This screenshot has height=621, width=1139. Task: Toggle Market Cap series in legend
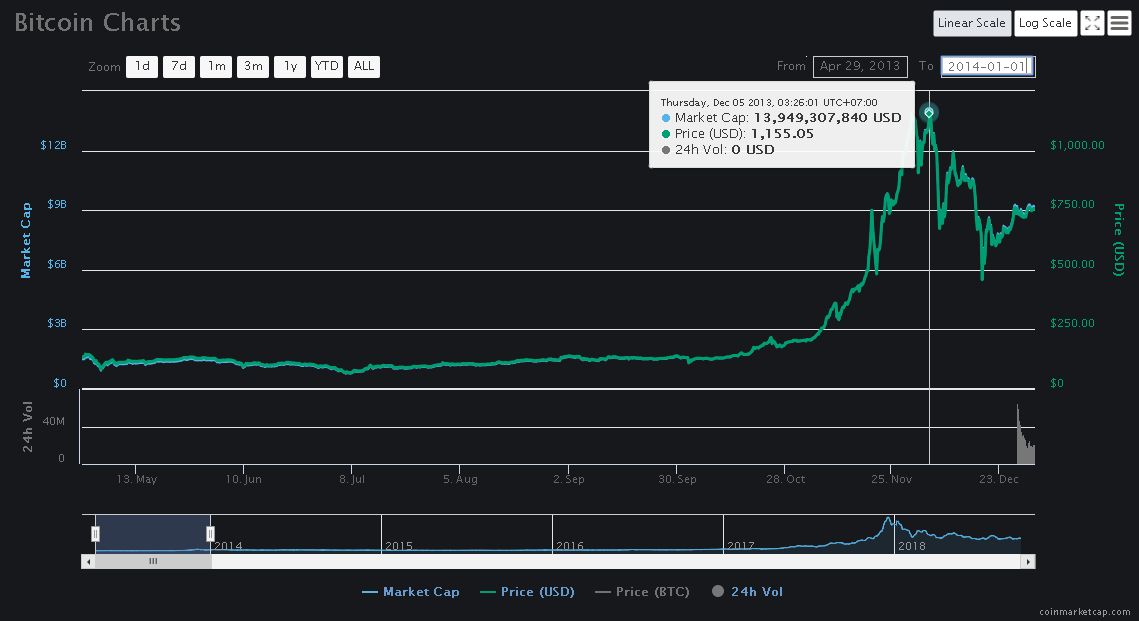point(410,592)
